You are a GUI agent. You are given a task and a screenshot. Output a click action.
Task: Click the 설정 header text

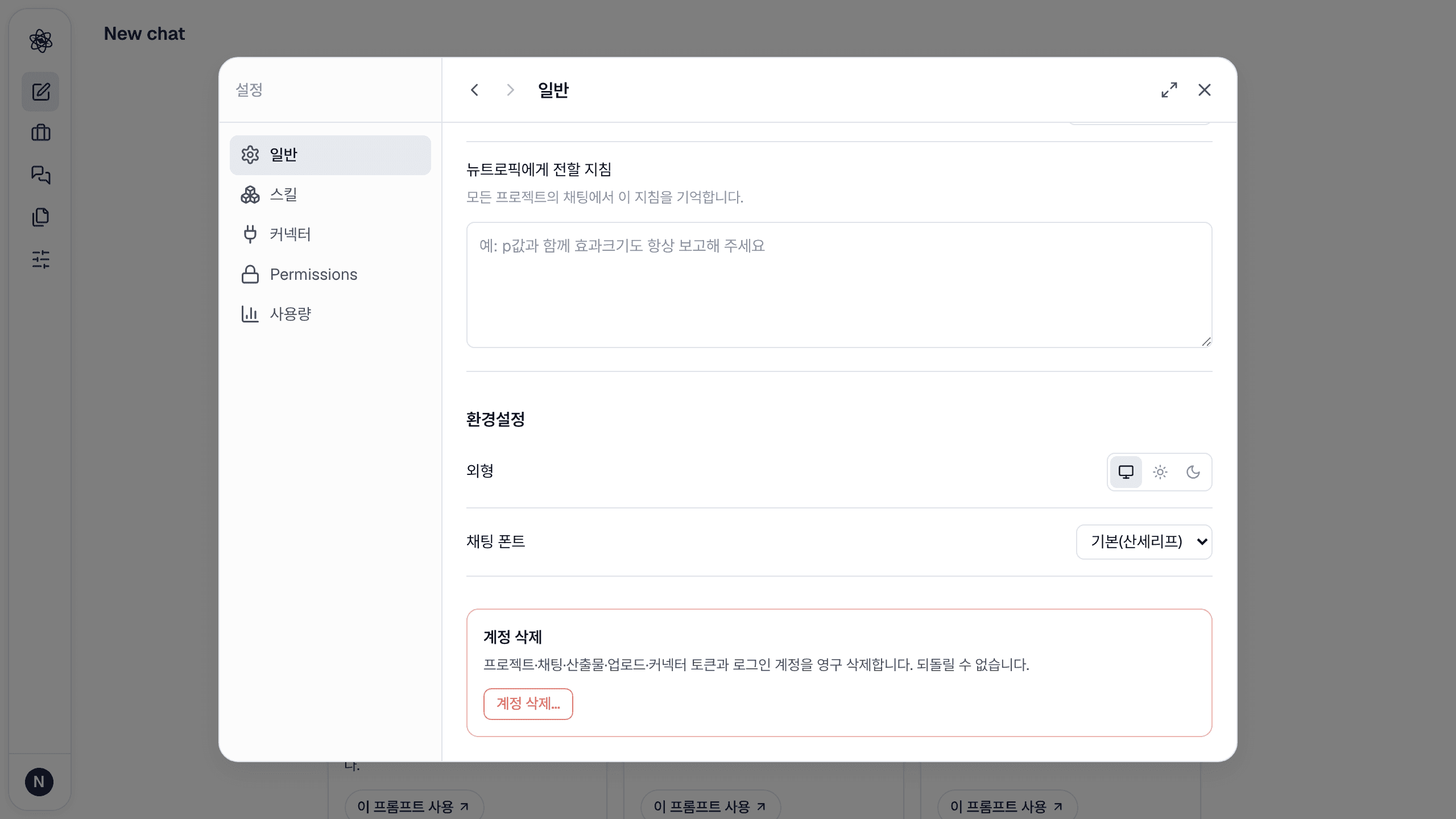249,90
